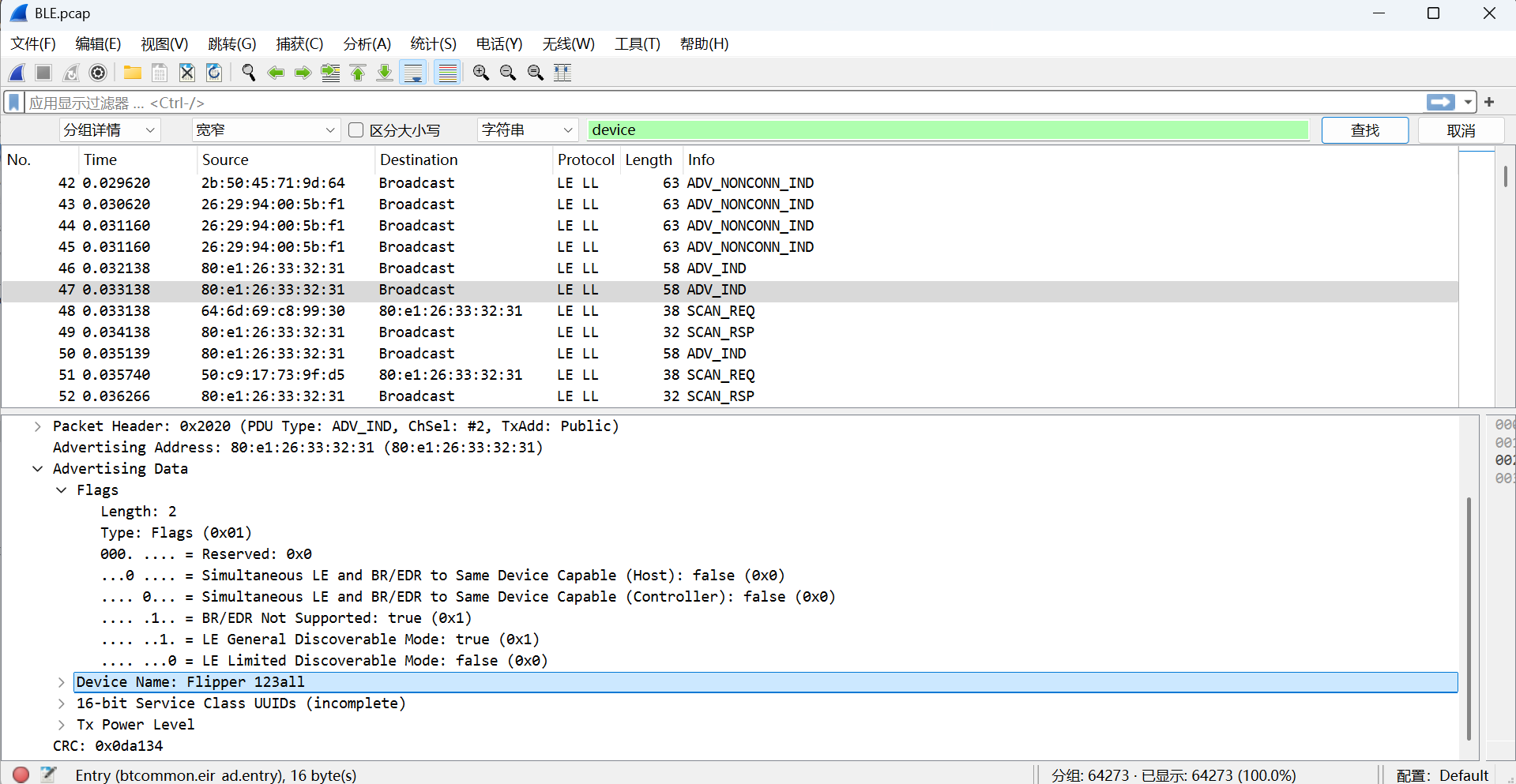Viewport: 1516px width, 784px height.
Task: Collapse the Flags tree node
Action: (x=61, y=490)
